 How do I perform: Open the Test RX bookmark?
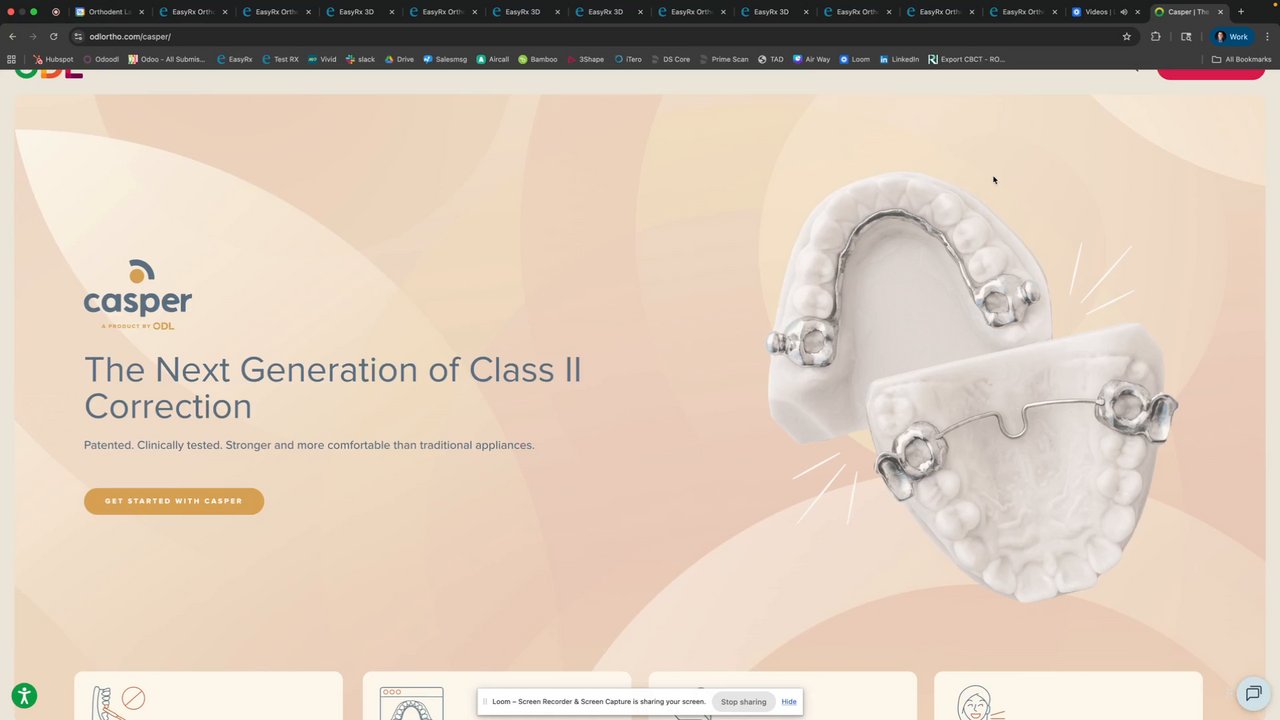pyautogui.click(x=280, y=59)
